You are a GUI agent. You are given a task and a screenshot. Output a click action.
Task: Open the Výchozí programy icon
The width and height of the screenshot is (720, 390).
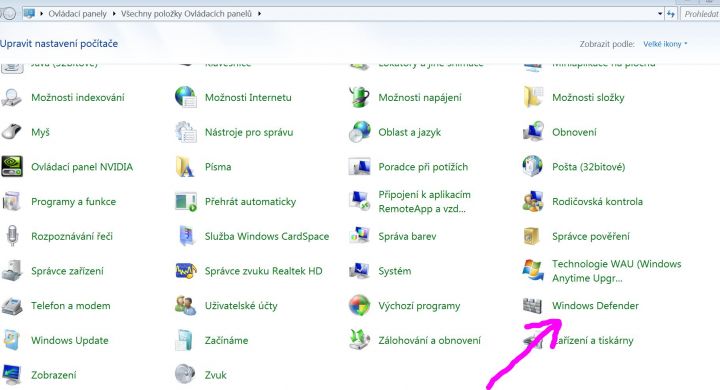pyautogui.click(x=360, y=305)
